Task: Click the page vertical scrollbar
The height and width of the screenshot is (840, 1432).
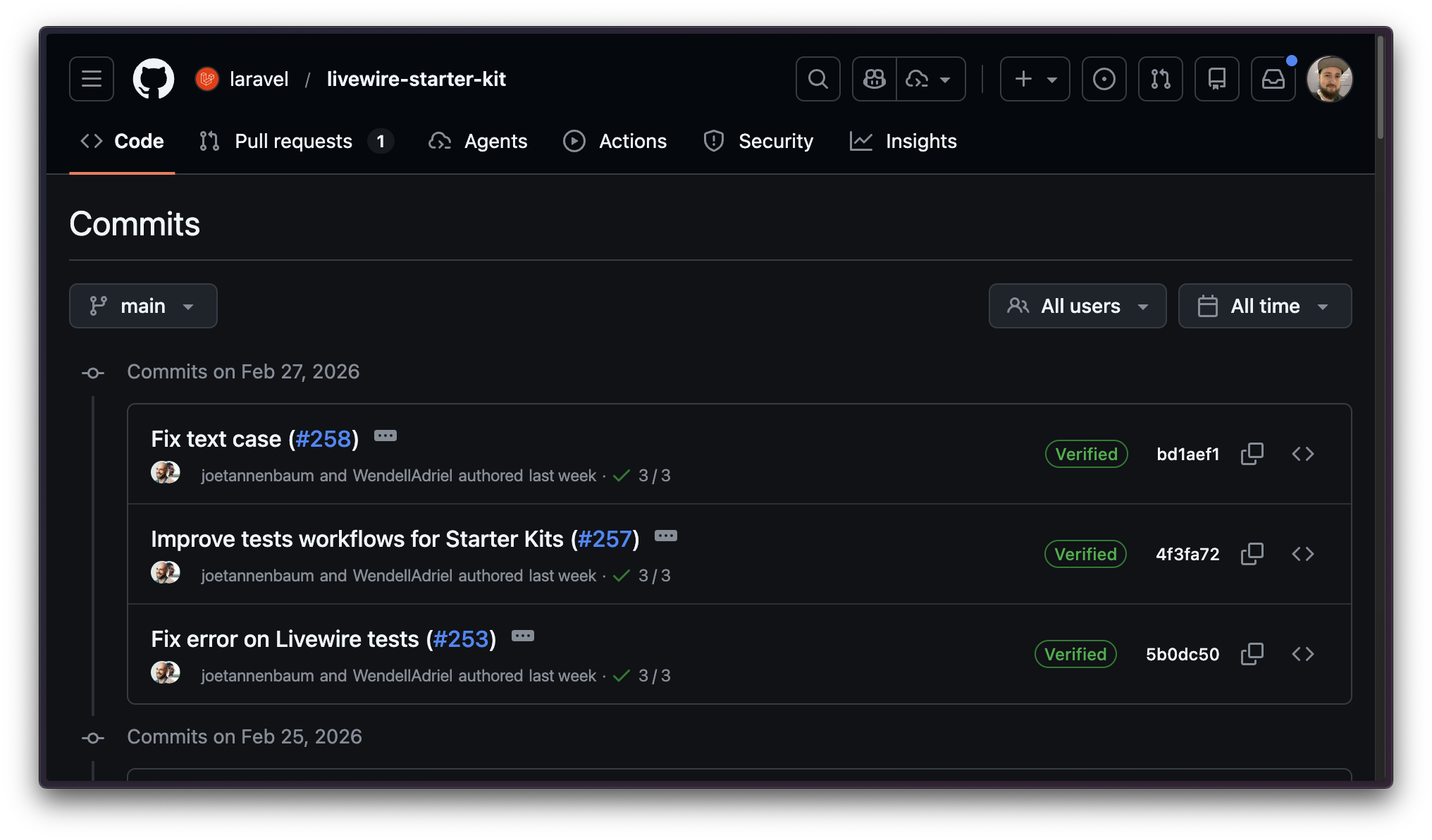Action: coord(1381,88)
